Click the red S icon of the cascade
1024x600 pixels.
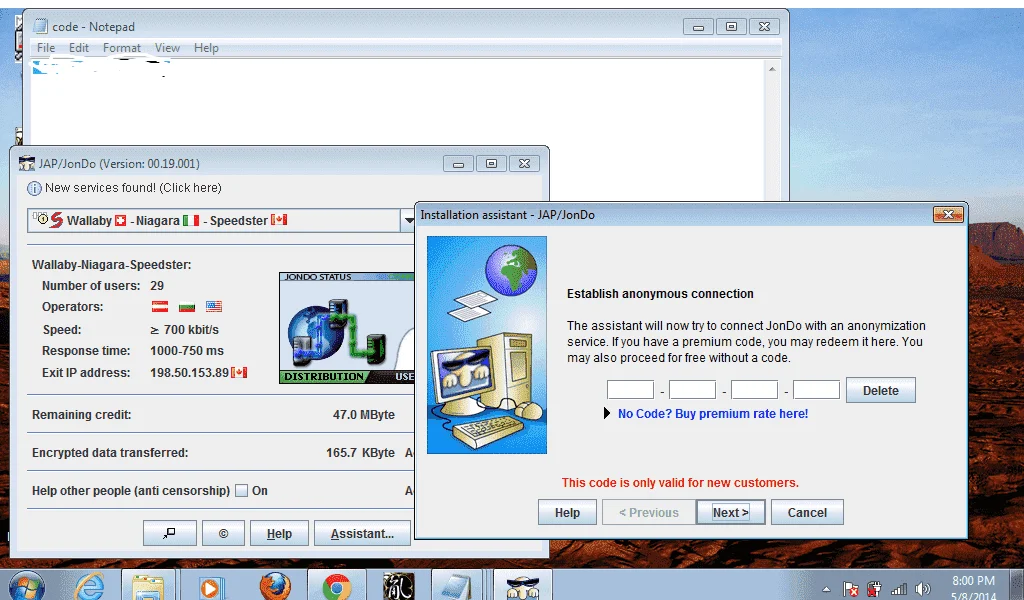[x=57, y=220]
